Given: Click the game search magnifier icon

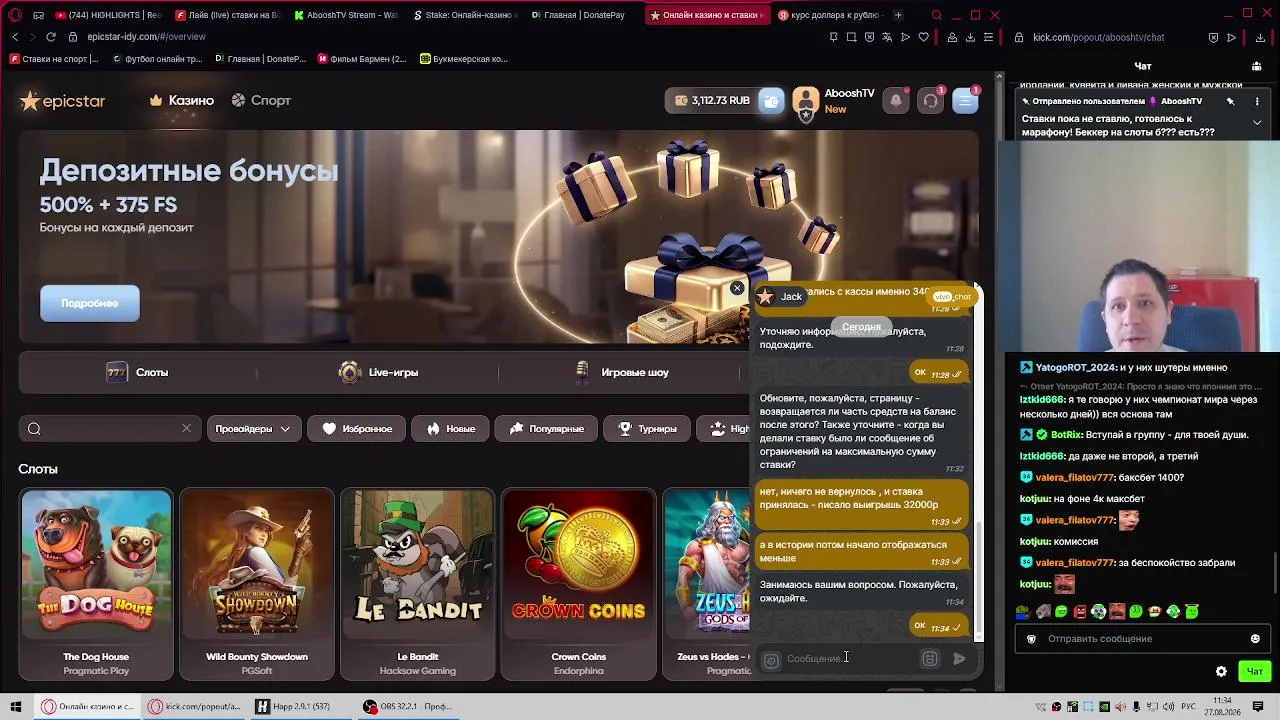Looking at the screenshot, I should point(34,429).
